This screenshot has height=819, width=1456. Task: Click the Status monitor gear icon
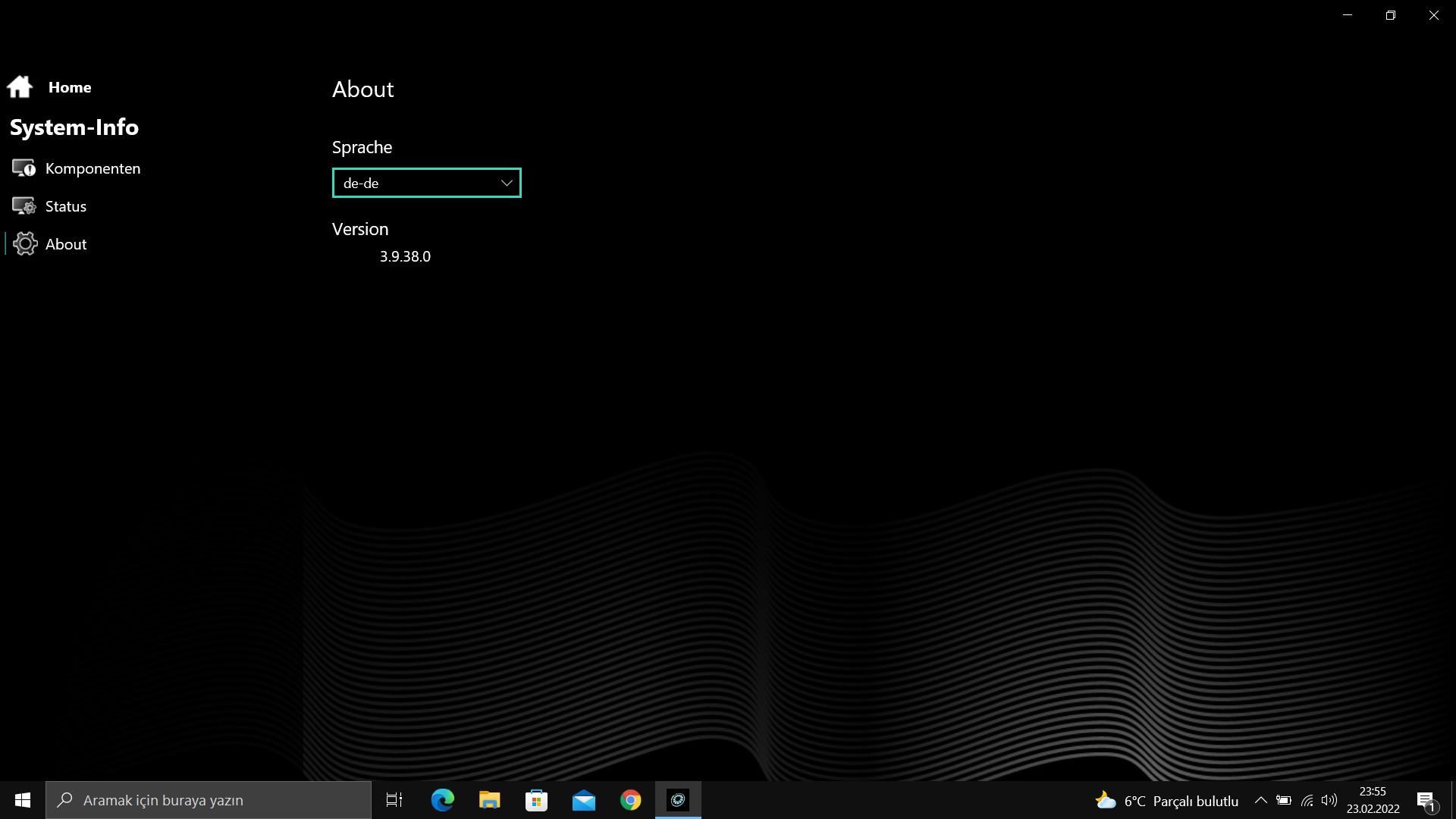[24, 206]
